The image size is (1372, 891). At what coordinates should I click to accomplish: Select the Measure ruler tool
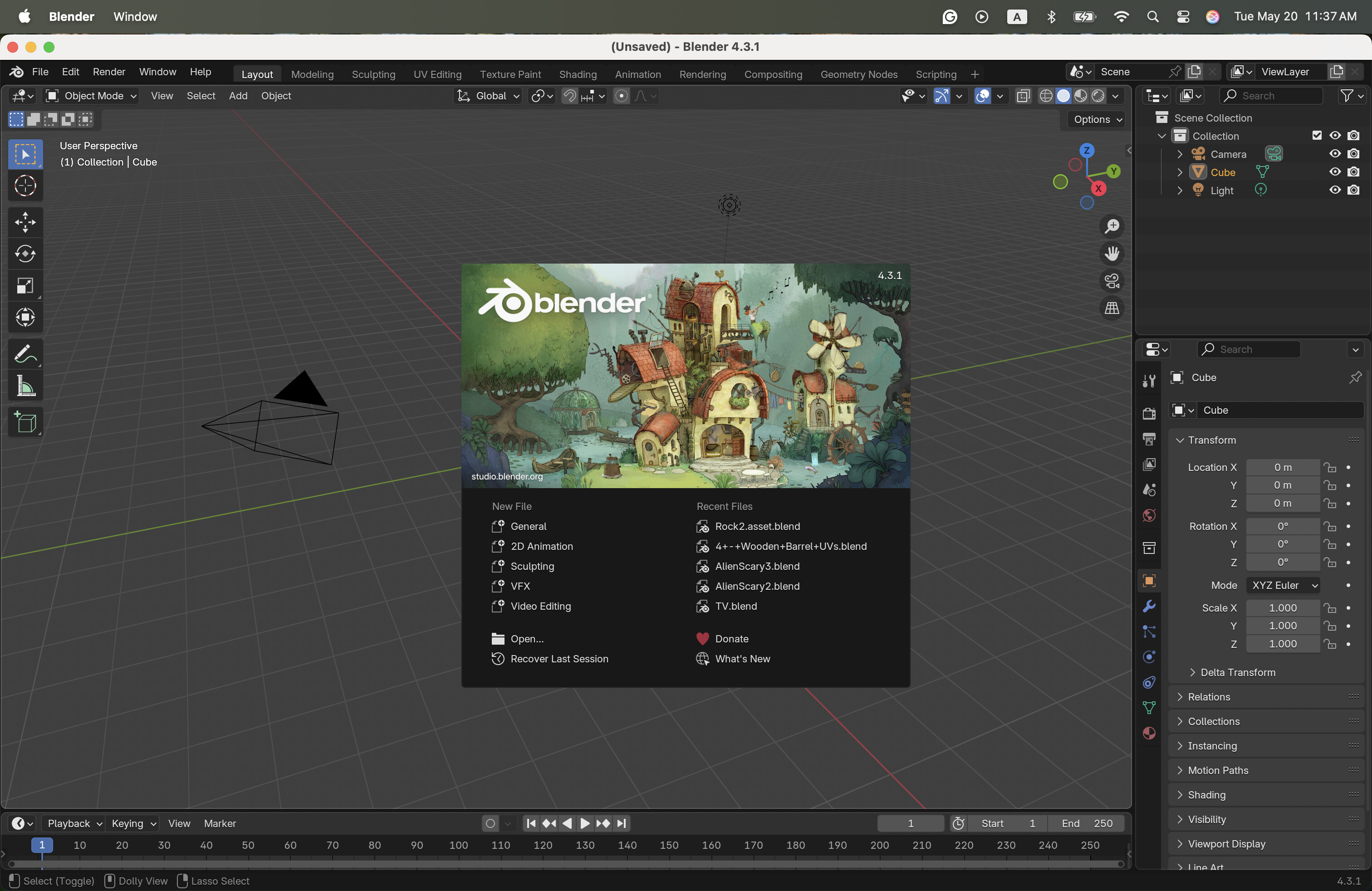(x=25, y=386)
